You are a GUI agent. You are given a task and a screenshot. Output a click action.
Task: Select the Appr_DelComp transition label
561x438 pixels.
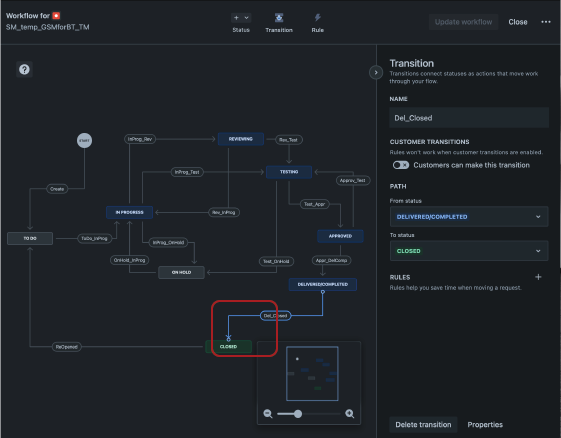point(332,261)
